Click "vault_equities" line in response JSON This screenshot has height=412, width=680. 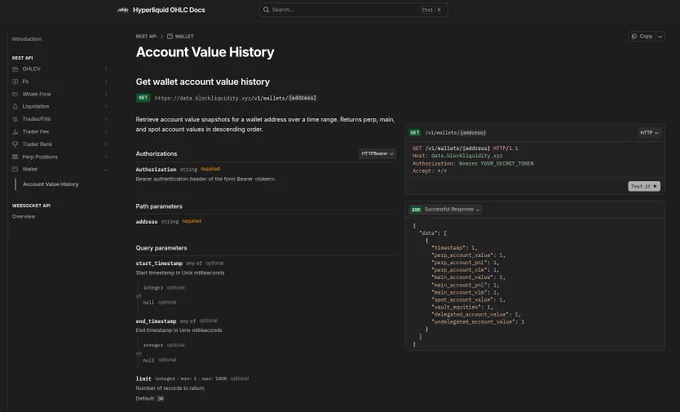point(462,307)
